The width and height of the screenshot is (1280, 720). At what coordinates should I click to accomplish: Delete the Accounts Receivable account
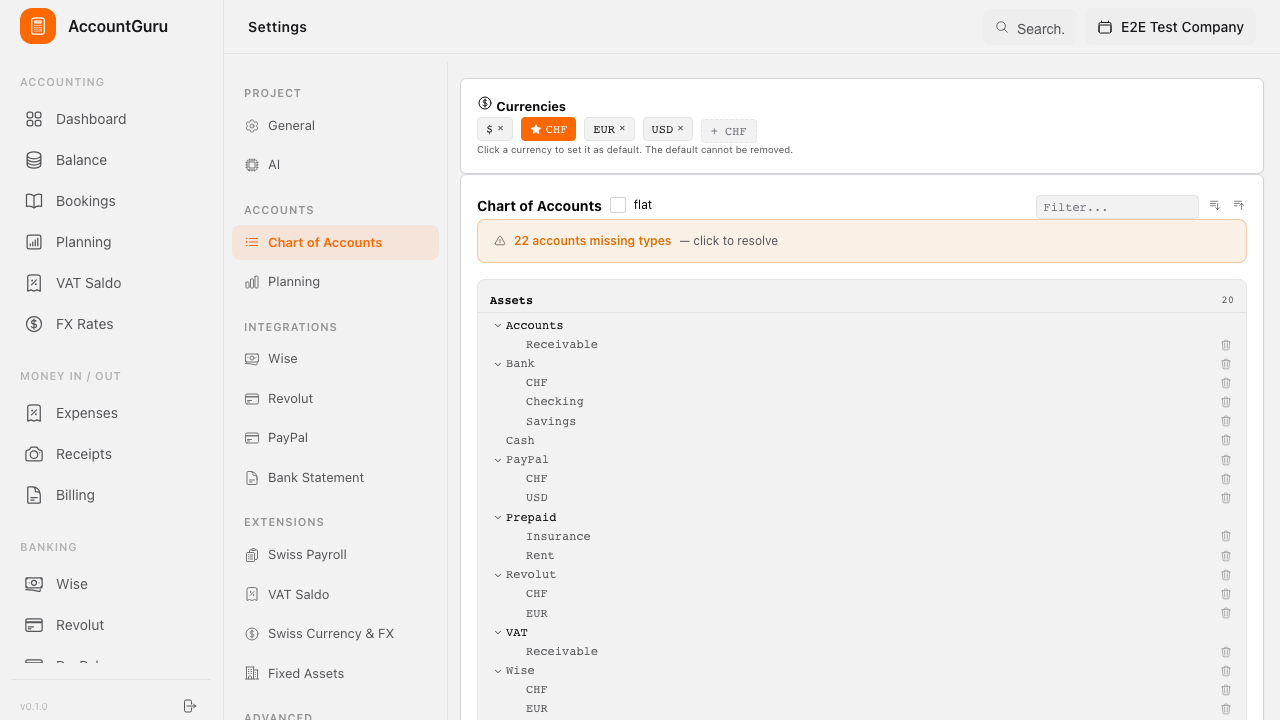pyautogui.click(x=1226, y=345)
